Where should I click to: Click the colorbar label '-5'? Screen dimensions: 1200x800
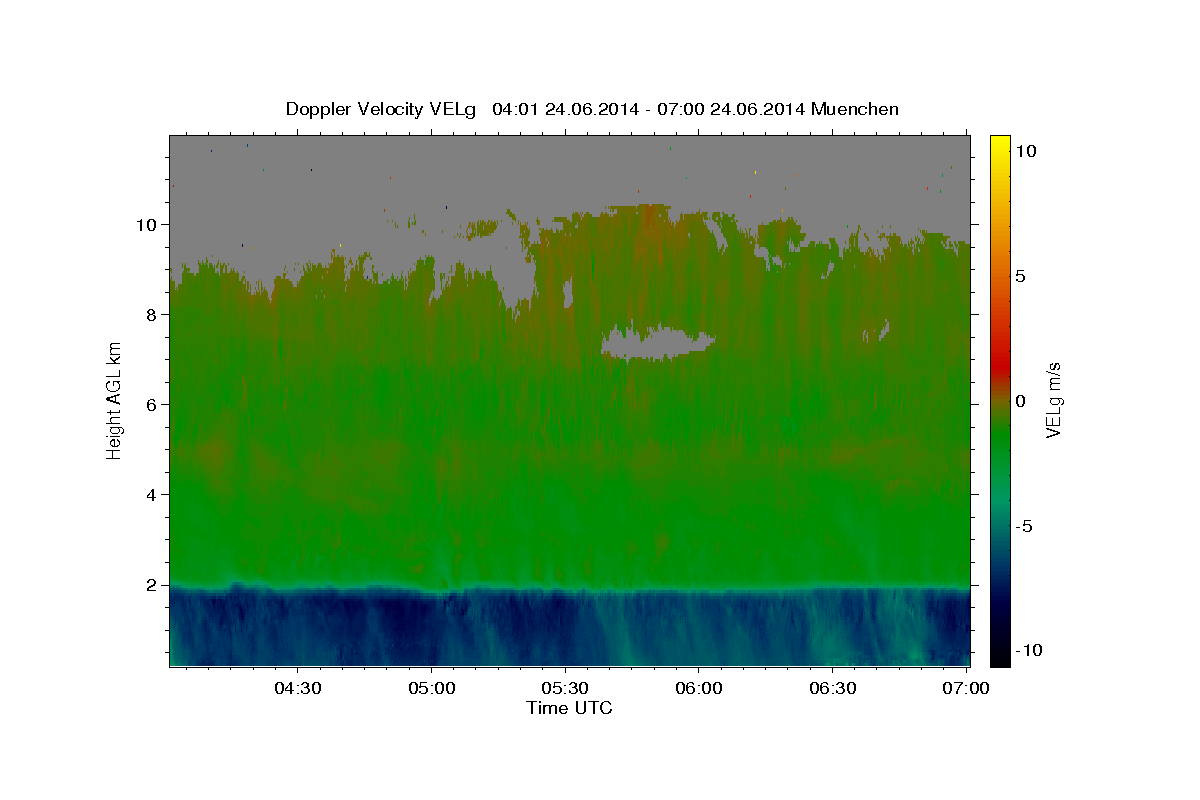(1022, 526)
